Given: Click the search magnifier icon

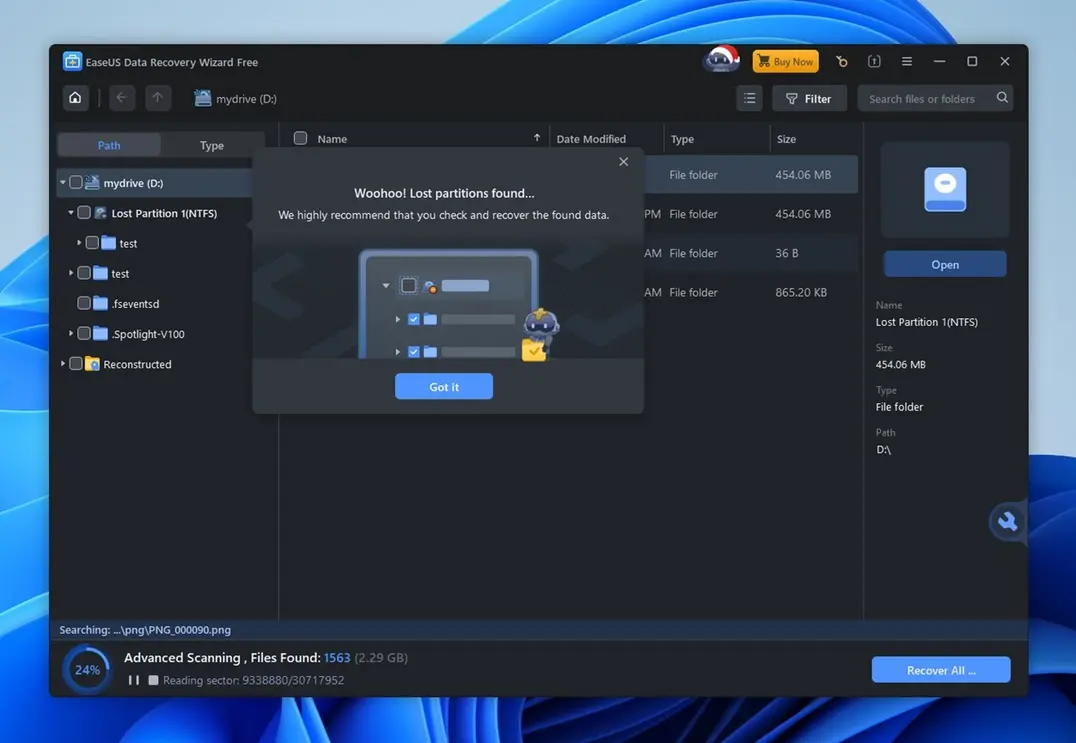Looking at the screenshot, I should tap(1001, 98).
